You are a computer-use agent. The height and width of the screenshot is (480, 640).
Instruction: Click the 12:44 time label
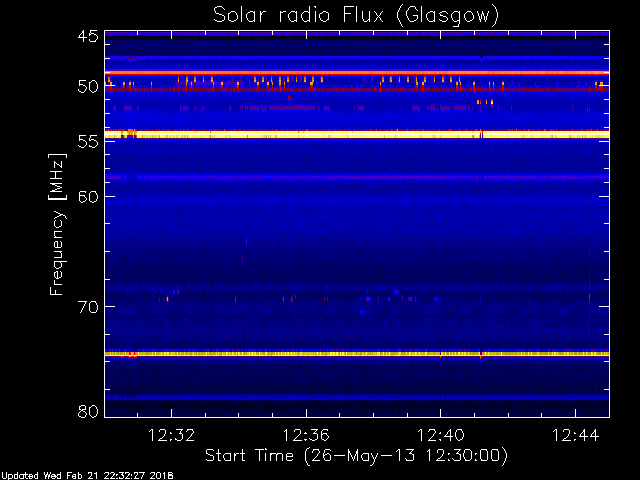575,435
